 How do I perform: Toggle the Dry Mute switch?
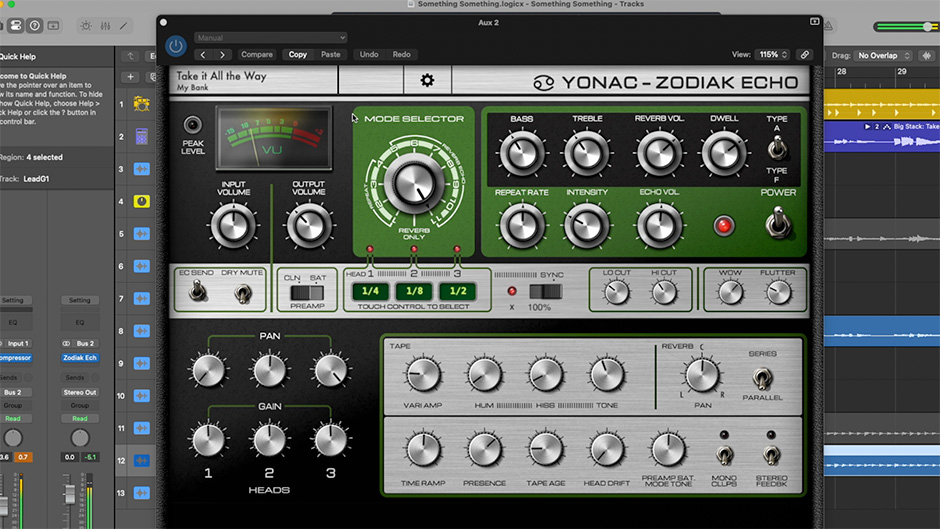(241, 293)
